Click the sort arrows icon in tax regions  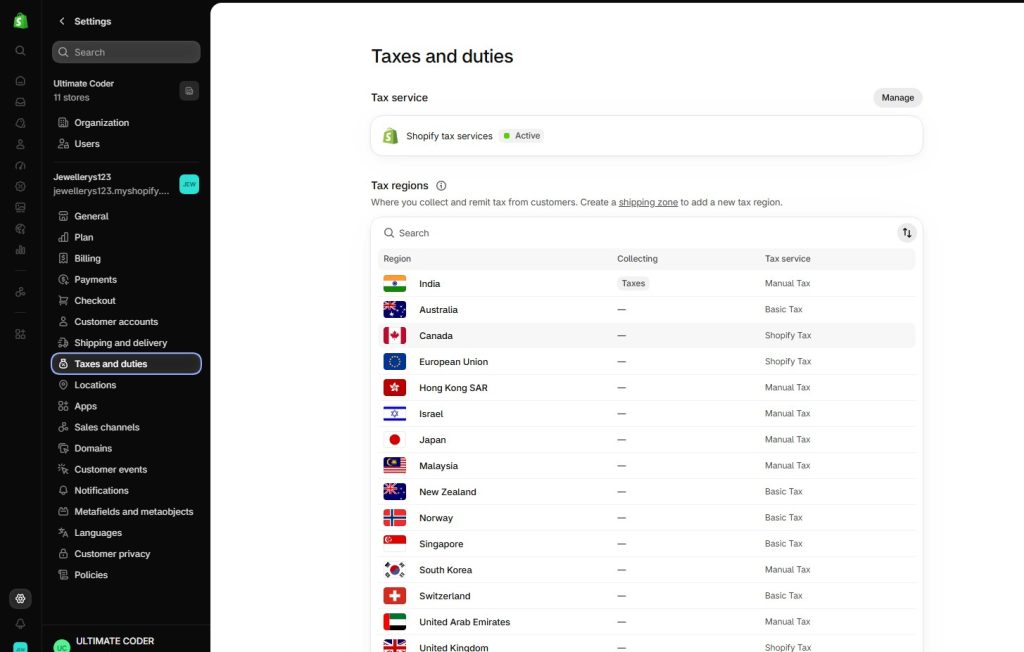pos(906,233)
